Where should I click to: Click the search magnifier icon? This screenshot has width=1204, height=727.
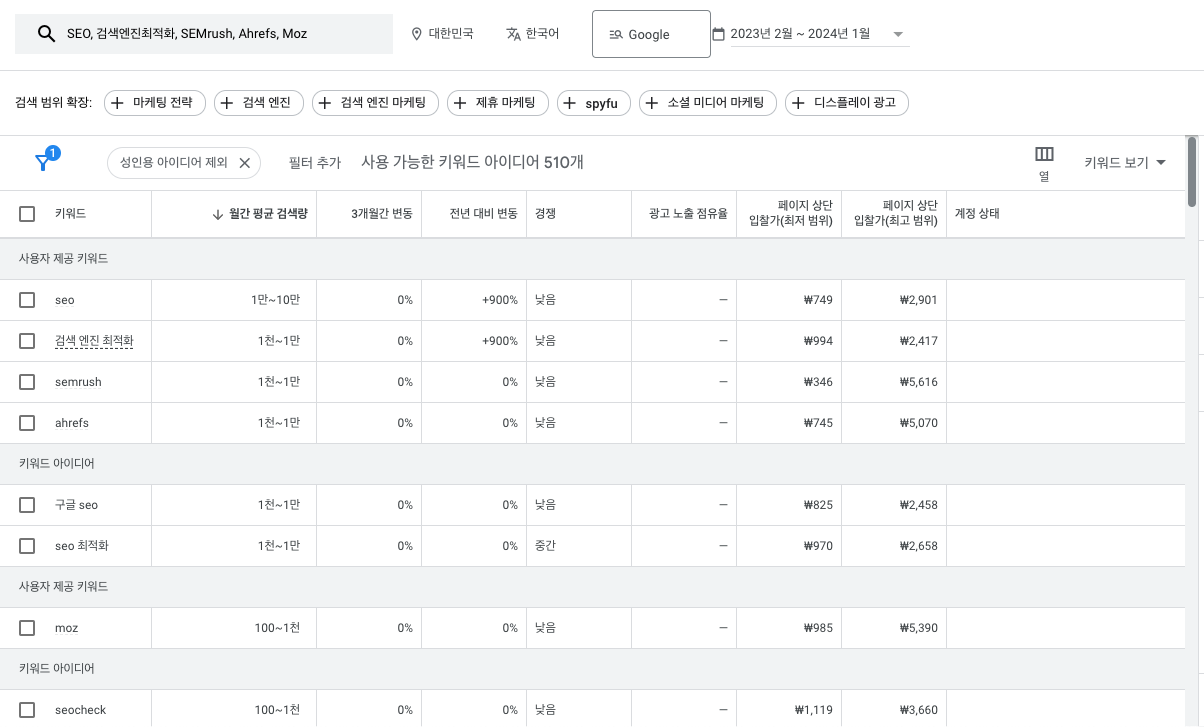[x=46, y=34]
